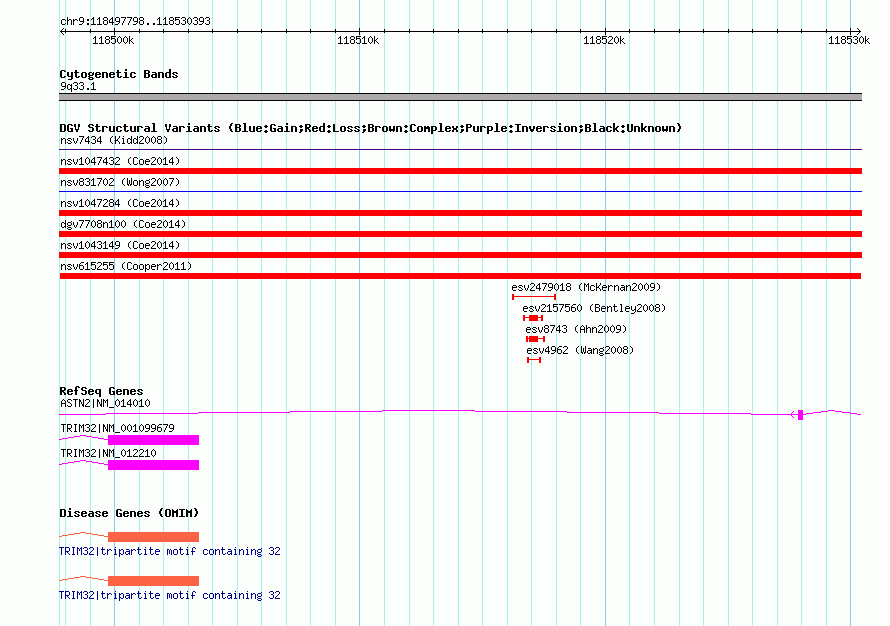Click the 118500k ruler tick label
Screen dimensions: 890x626
pos(113,40)
